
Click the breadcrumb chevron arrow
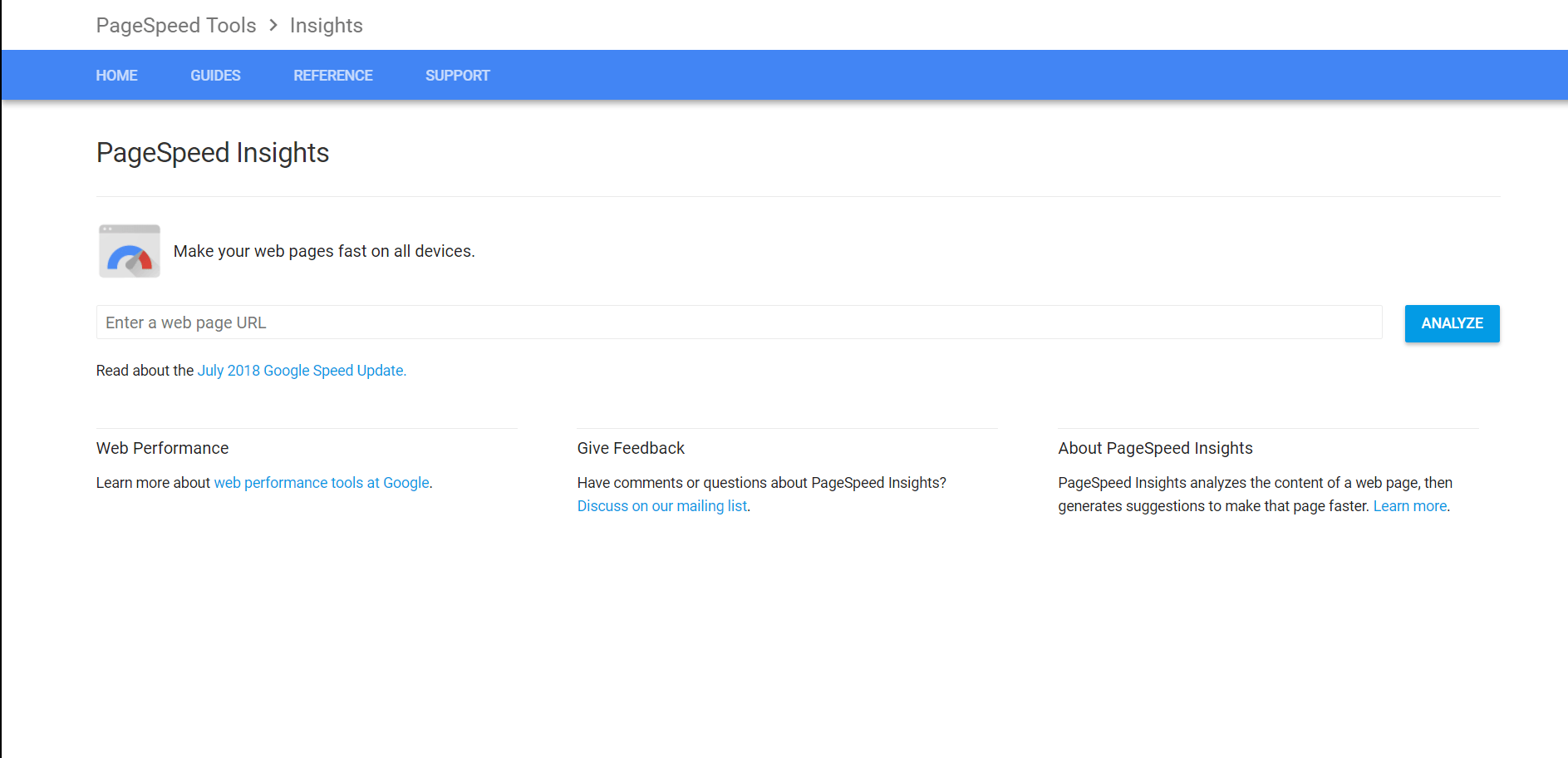(x=273, y=26)
